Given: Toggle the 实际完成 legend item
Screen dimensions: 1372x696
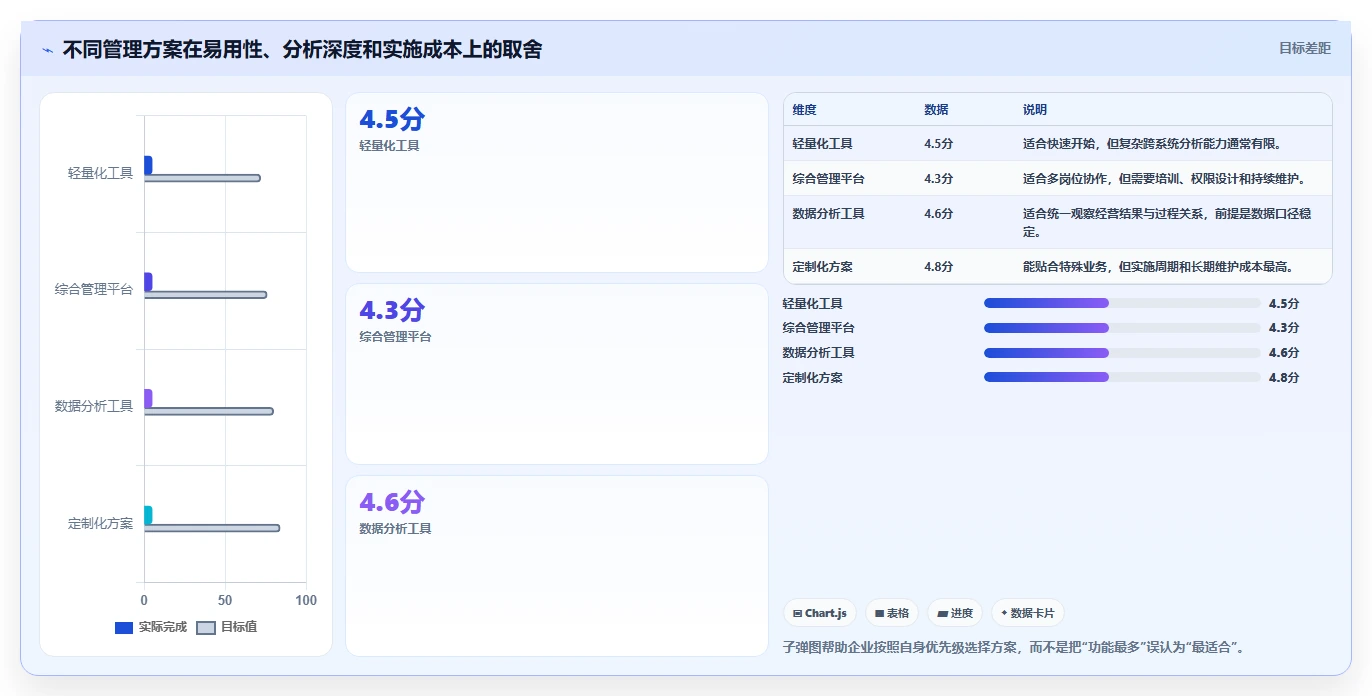Looking at the screenshot, I should (x=151, y=627).
